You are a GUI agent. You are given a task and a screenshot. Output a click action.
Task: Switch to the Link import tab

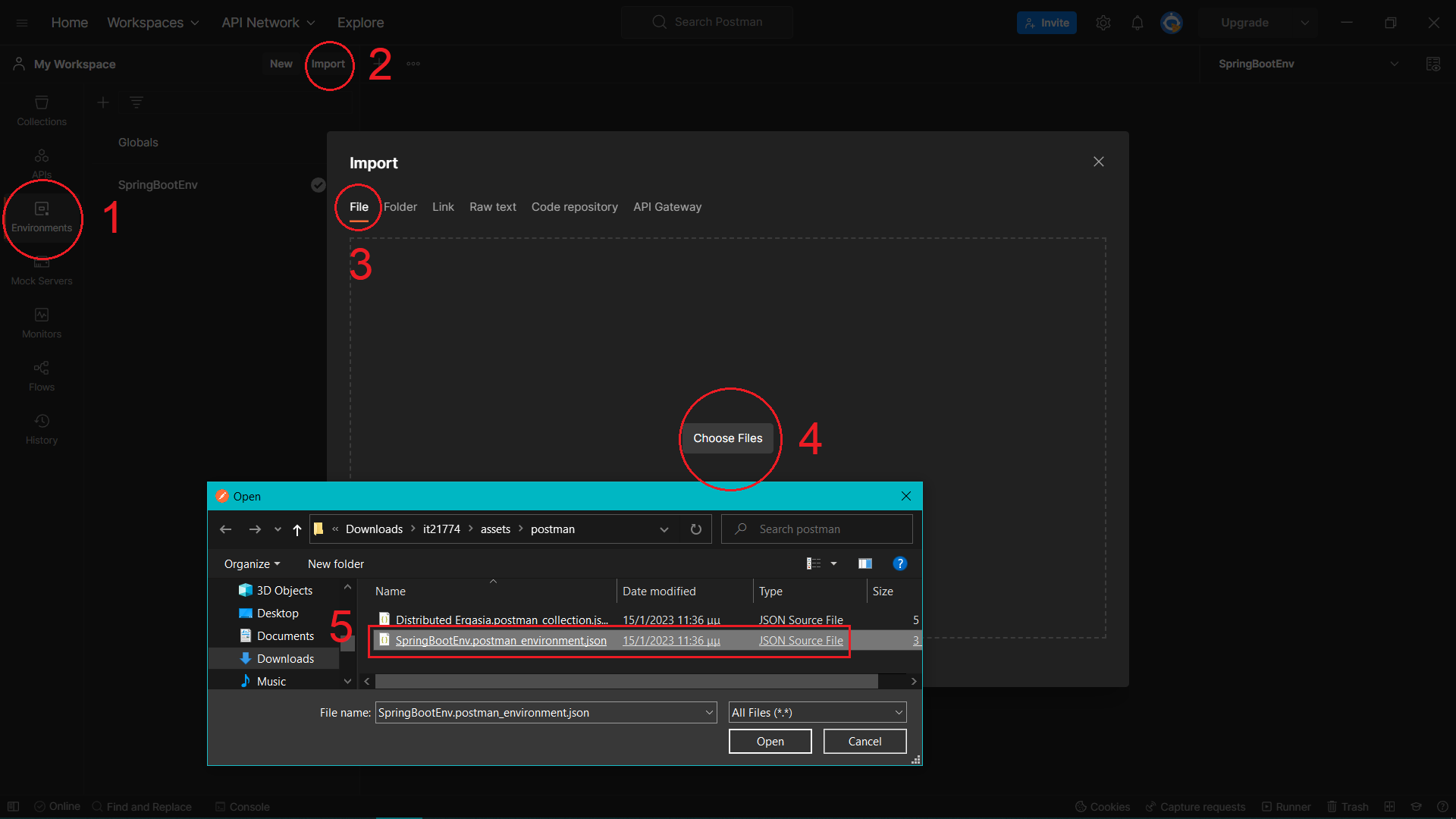coord(443,207)
